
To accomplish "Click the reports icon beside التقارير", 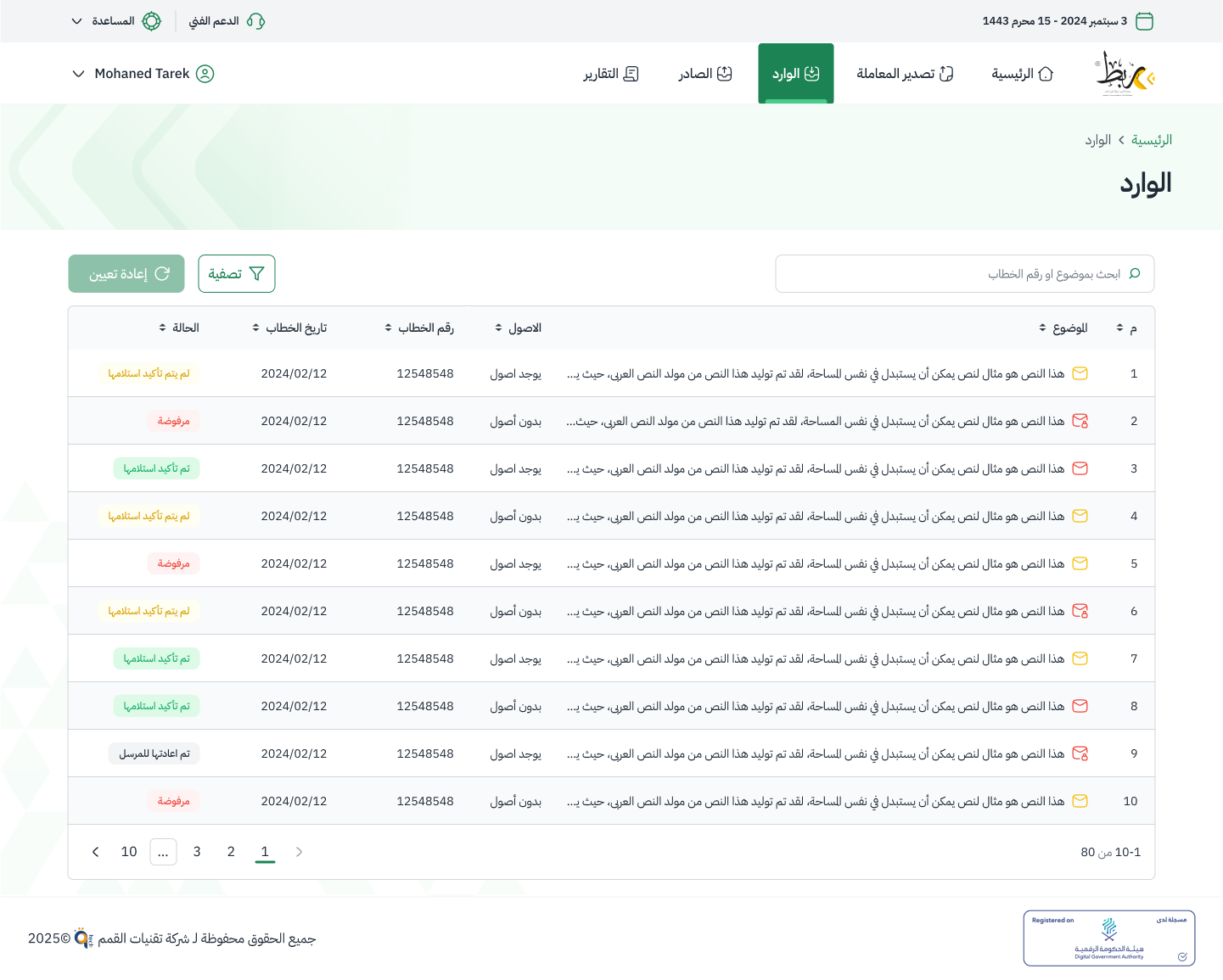I will [631, 74].
